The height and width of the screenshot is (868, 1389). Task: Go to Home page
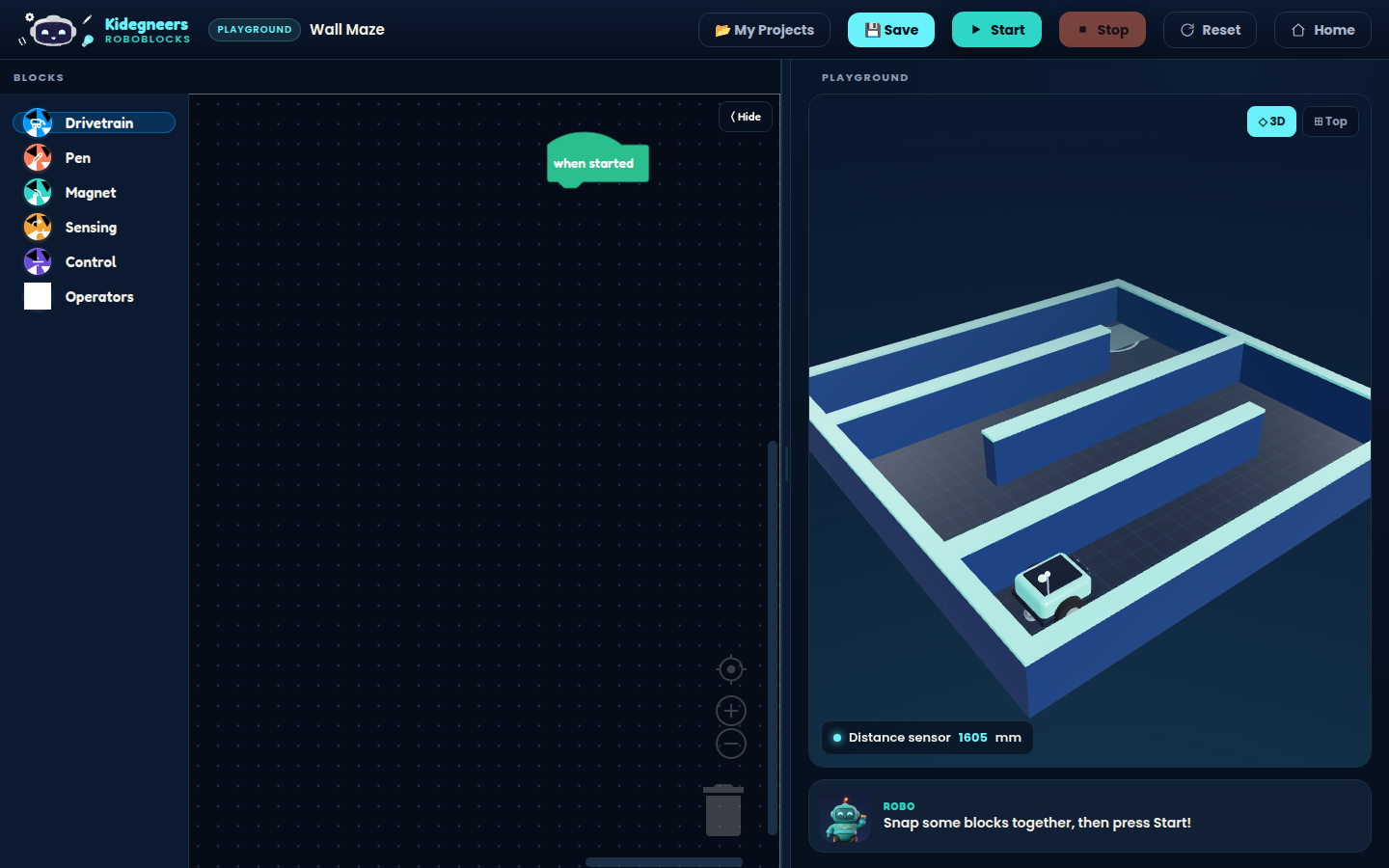[1322, 30]
